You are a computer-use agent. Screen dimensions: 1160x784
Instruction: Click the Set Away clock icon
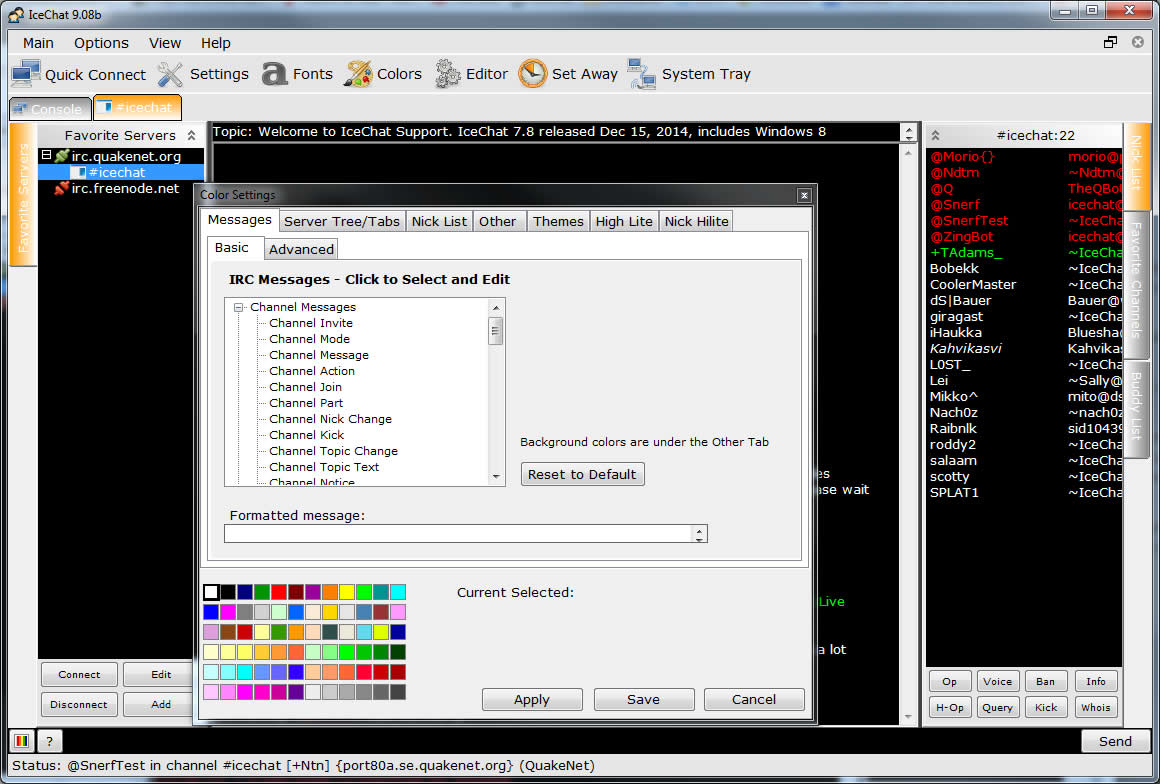533,74
